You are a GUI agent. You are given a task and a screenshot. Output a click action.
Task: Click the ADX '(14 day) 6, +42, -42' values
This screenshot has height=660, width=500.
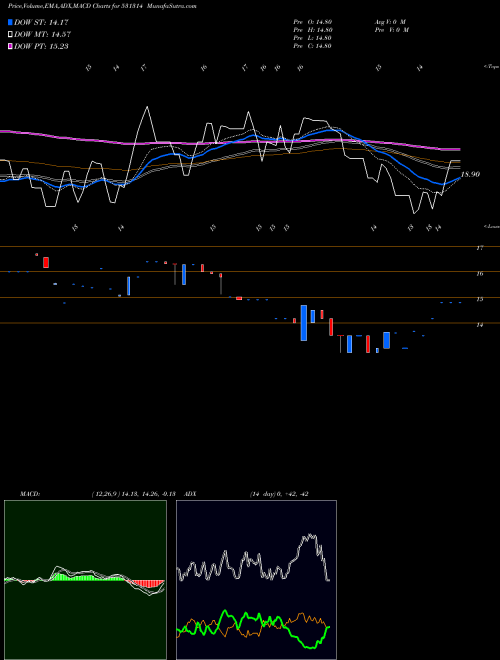[x=279, y=494]
